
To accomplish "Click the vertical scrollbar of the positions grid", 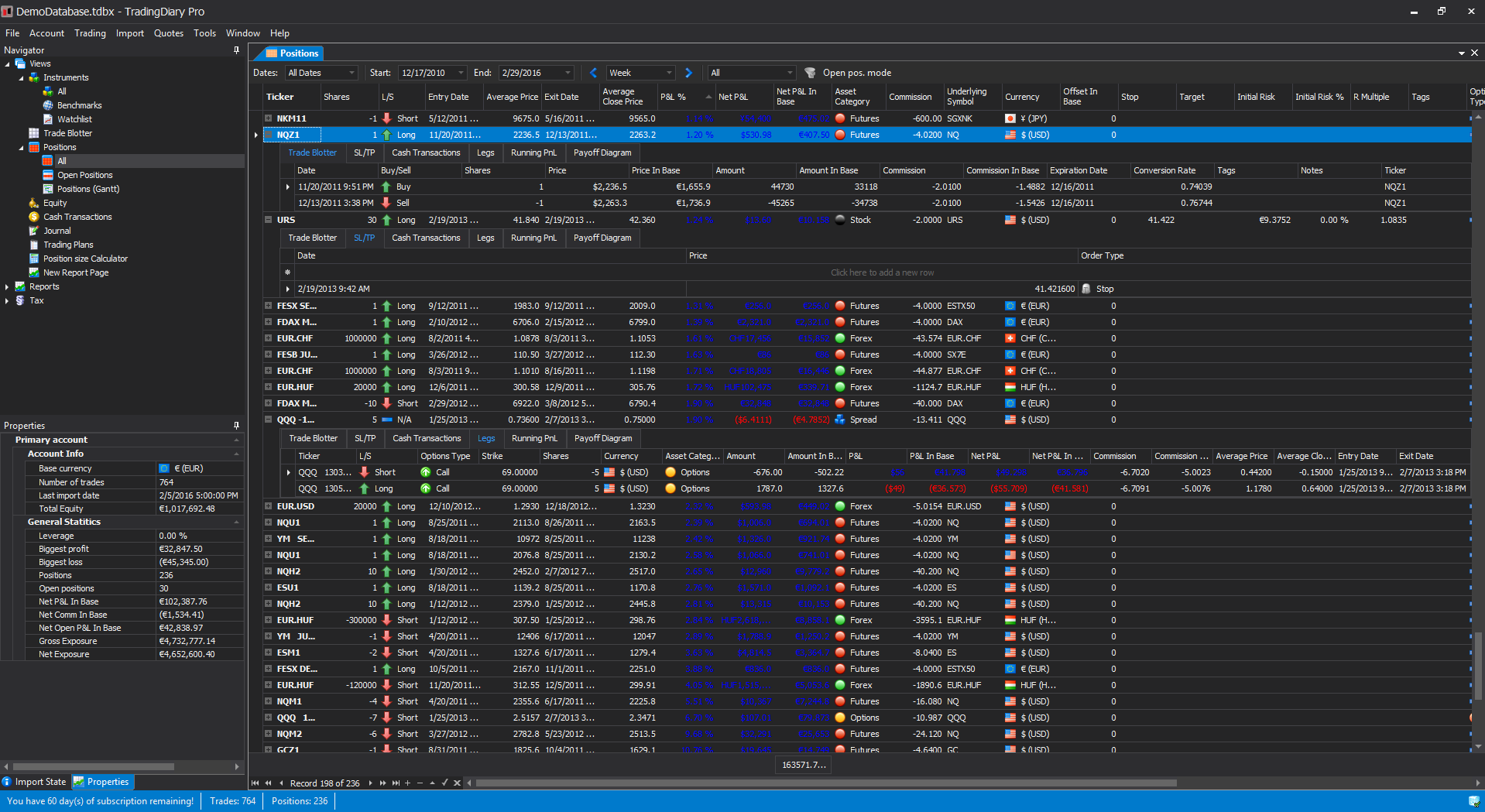I will 1478,666.
